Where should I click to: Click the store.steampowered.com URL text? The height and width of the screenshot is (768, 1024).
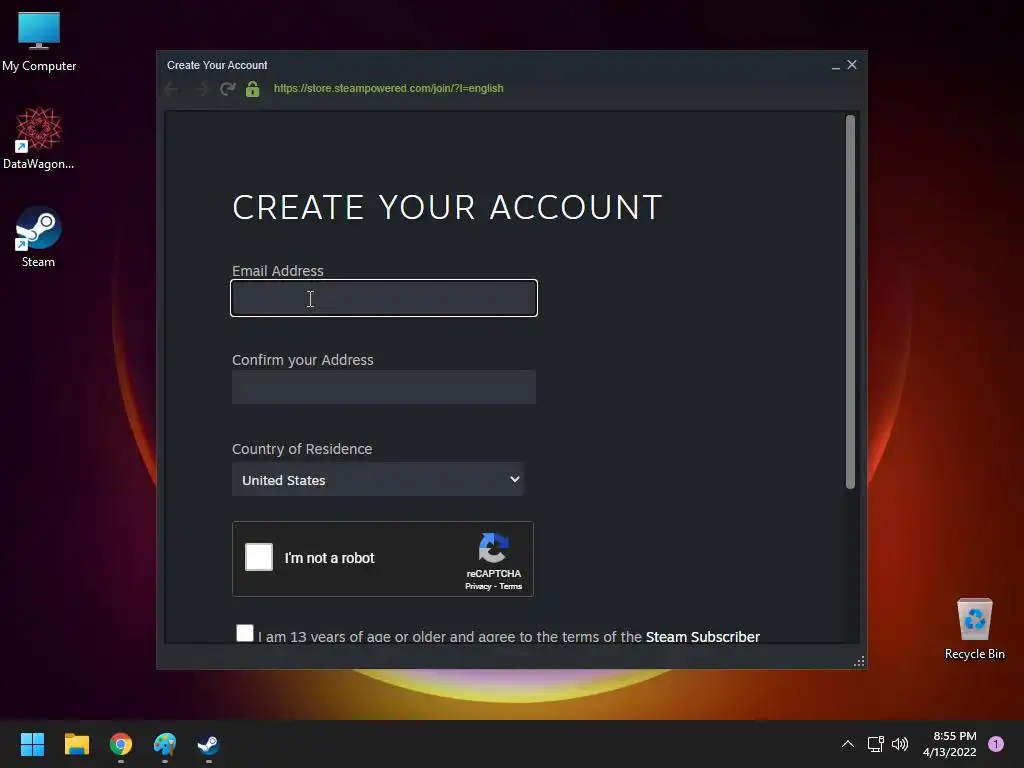pos(389,88)
